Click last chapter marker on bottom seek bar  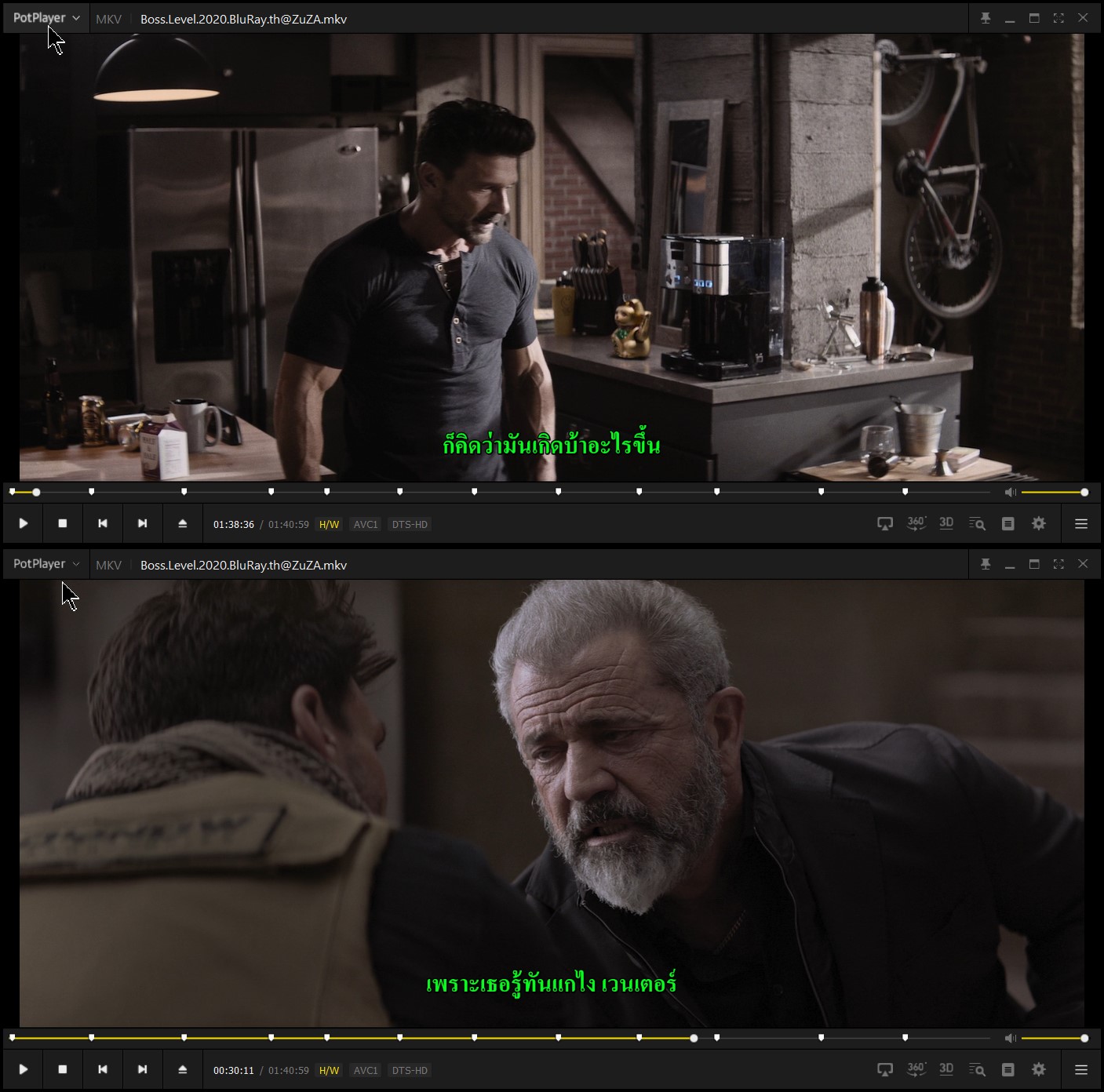tap(905, 1038)
